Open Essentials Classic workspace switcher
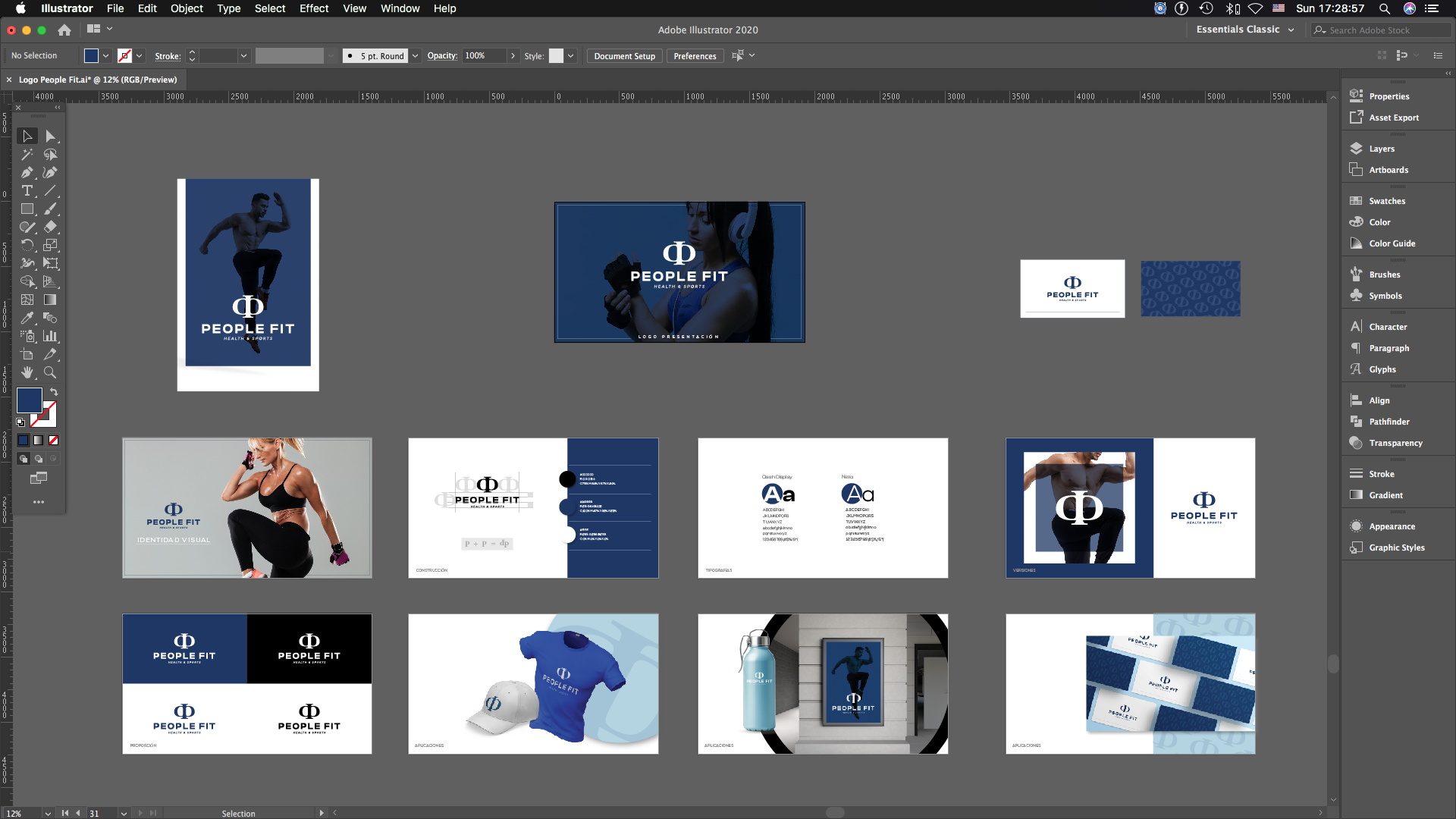The image size is (1456, 819). pyautogui.click(x=1245, y=30)
